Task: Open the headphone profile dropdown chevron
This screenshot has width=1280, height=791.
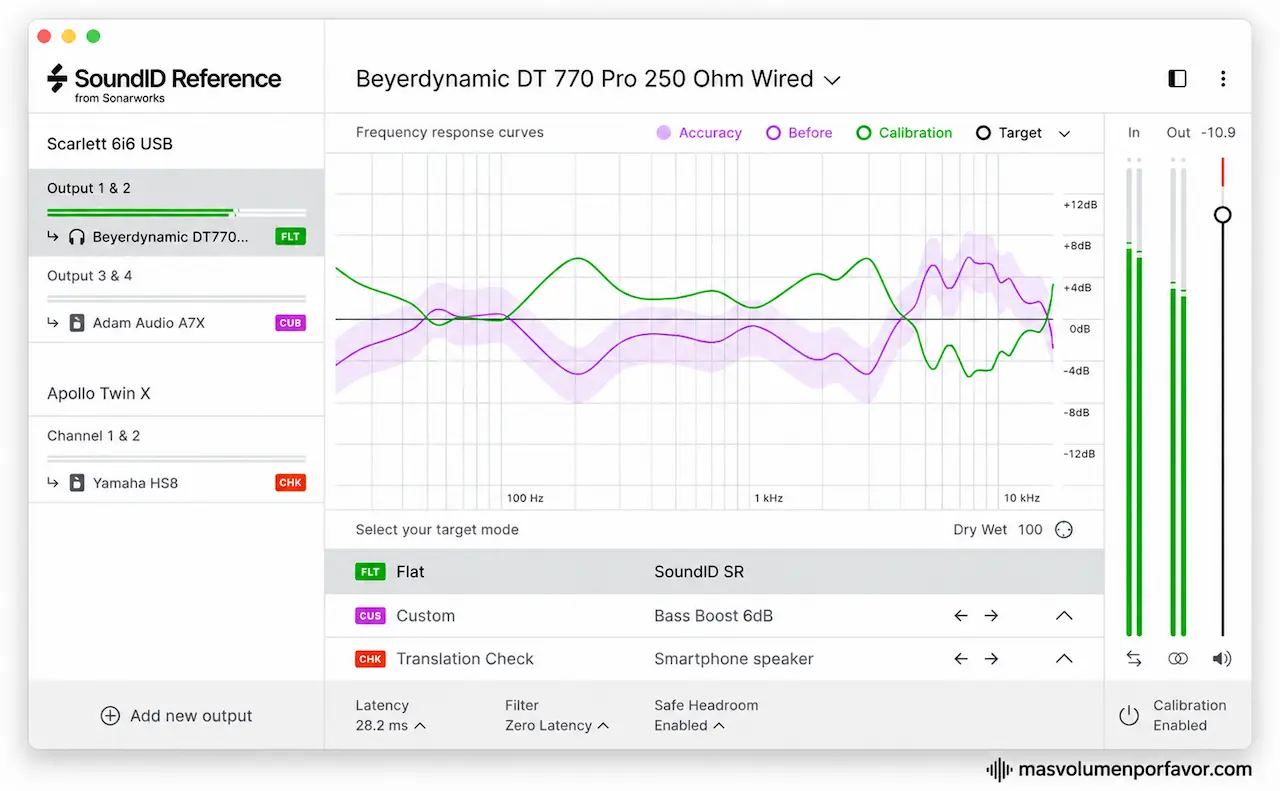Action: click(831, 80)
